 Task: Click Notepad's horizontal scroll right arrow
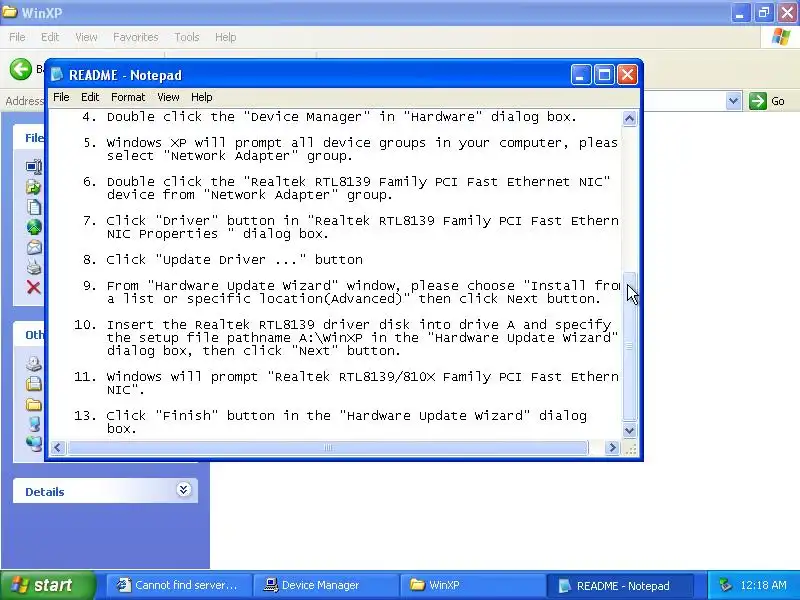(612, 448)
